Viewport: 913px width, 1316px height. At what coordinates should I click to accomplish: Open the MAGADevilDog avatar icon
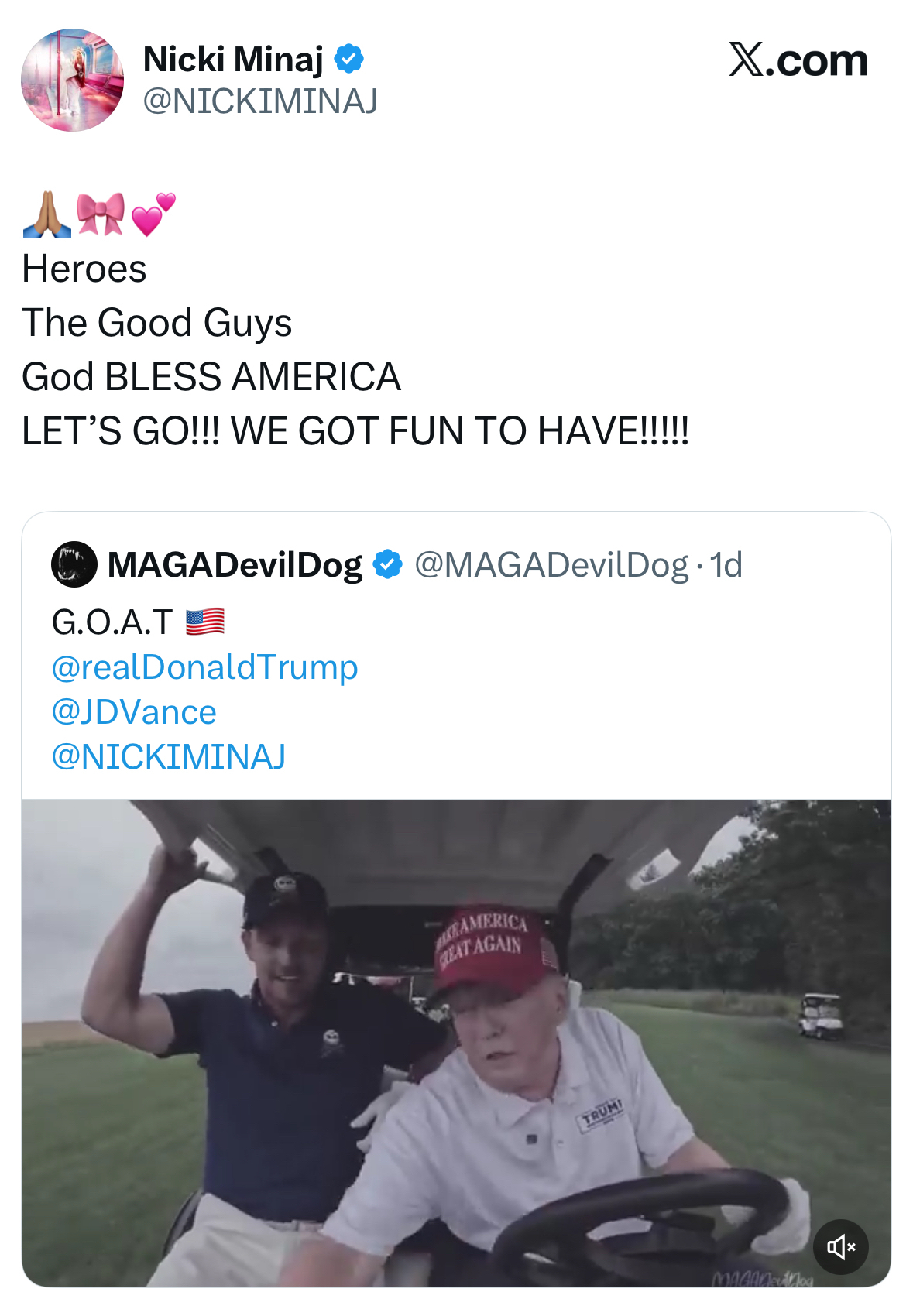click(x=74, y=564)
